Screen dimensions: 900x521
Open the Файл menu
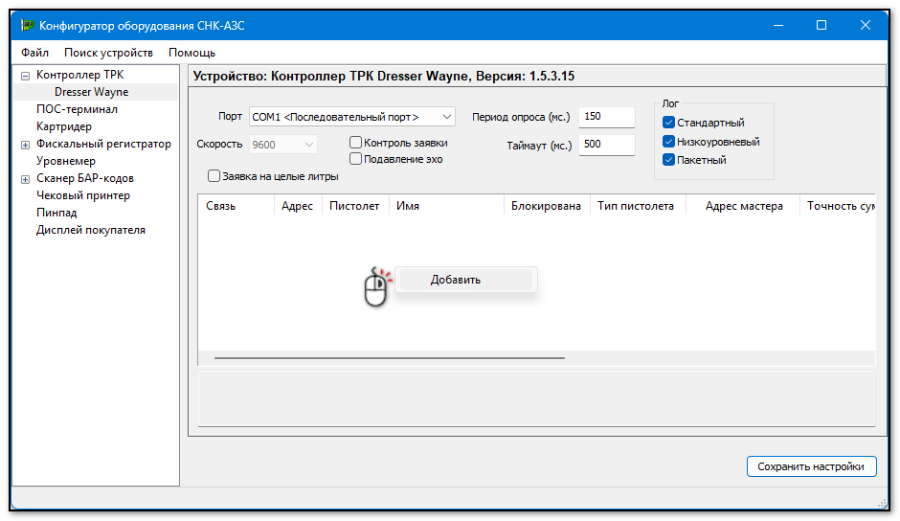[x=35, y=53]
